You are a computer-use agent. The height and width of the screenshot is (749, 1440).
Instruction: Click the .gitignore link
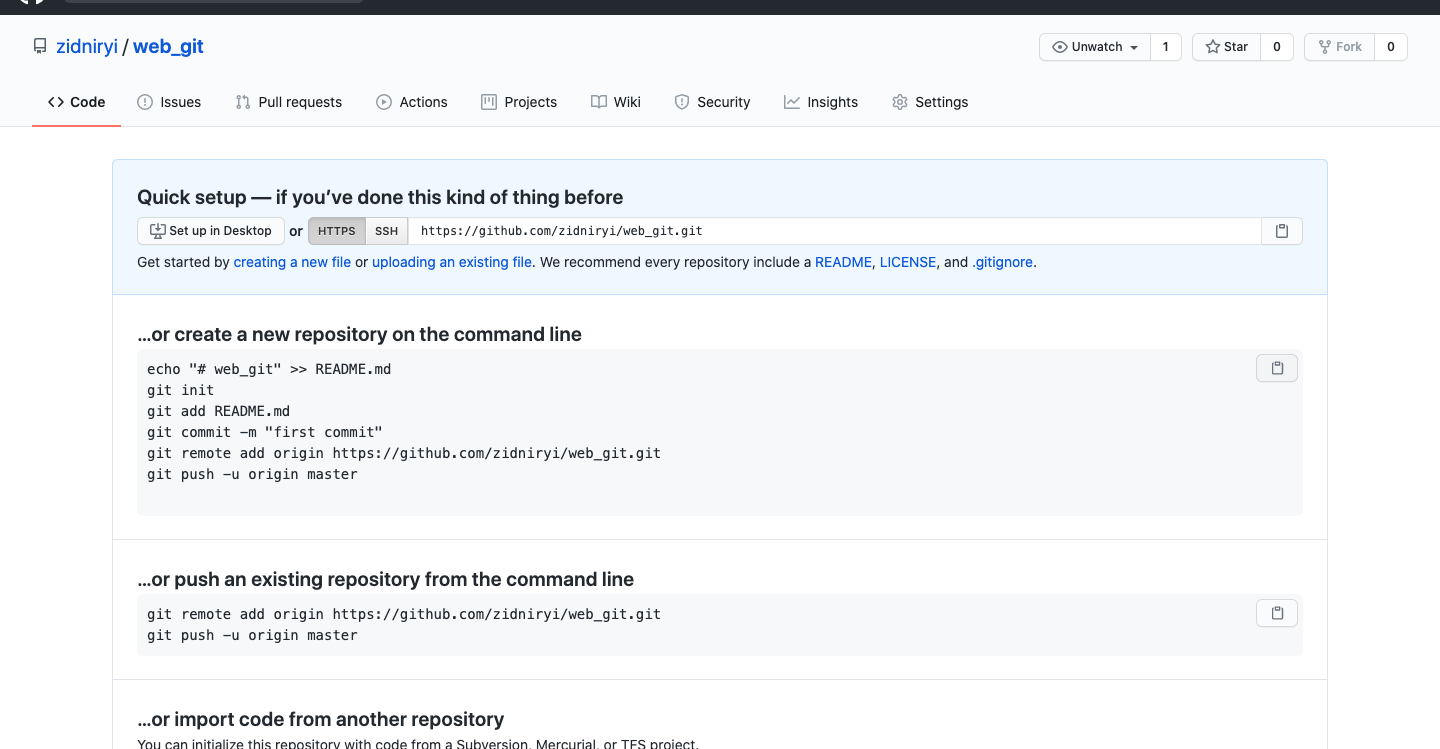[1003, 262]
